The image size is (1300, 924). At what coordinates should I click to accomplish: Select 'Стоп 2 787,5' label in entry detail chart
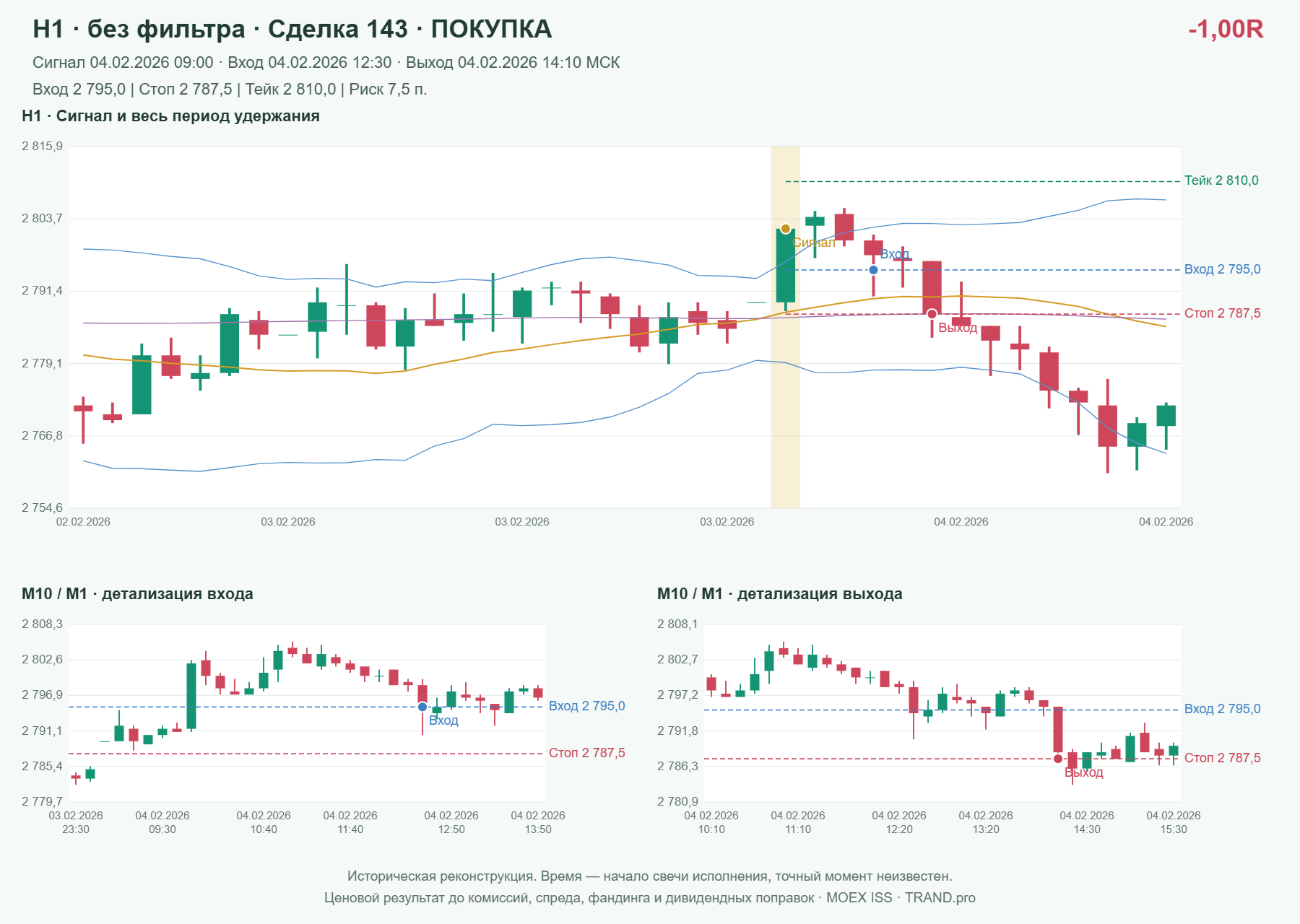[586, 753]
